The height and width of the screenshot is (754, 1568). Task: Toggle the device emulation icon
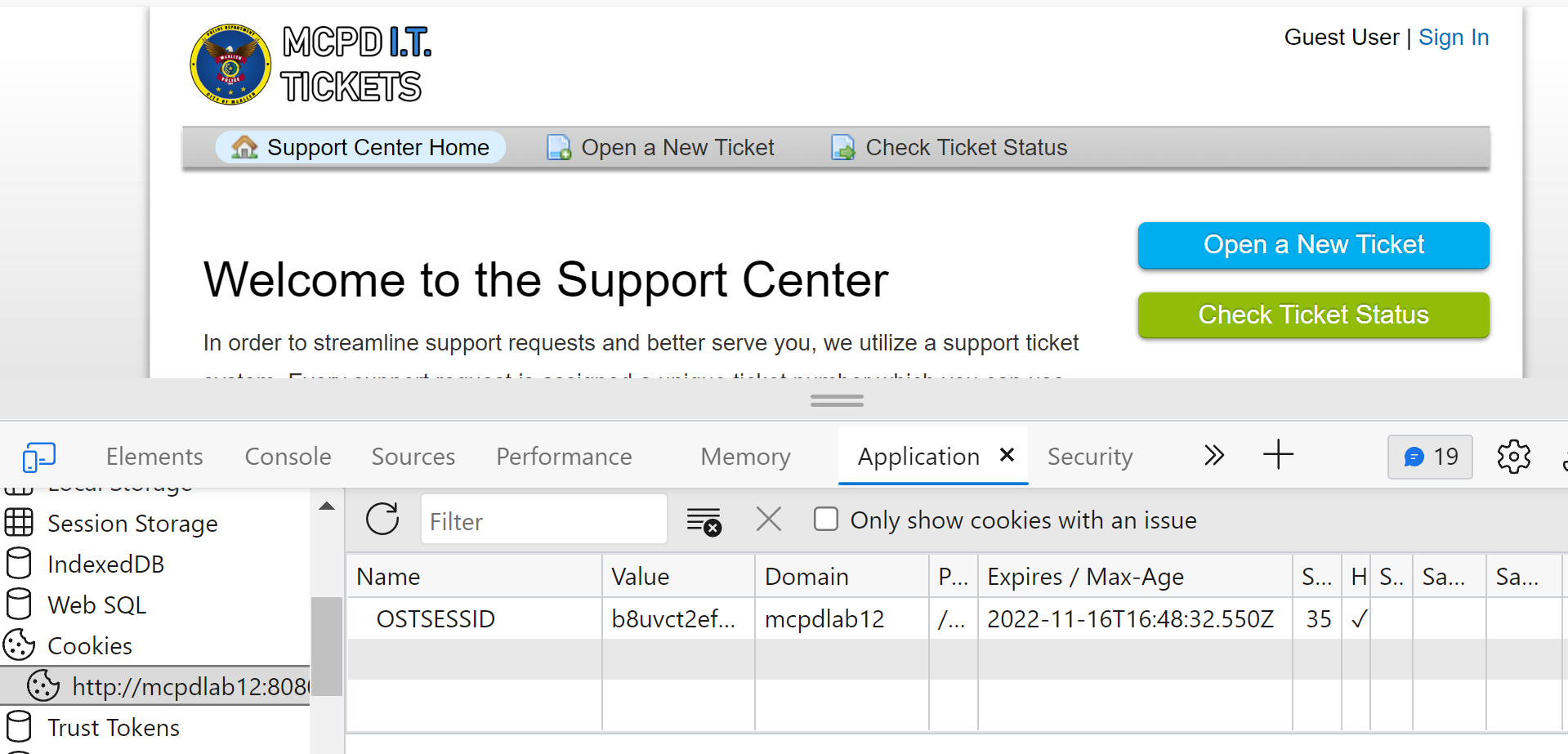click(38, 457)
